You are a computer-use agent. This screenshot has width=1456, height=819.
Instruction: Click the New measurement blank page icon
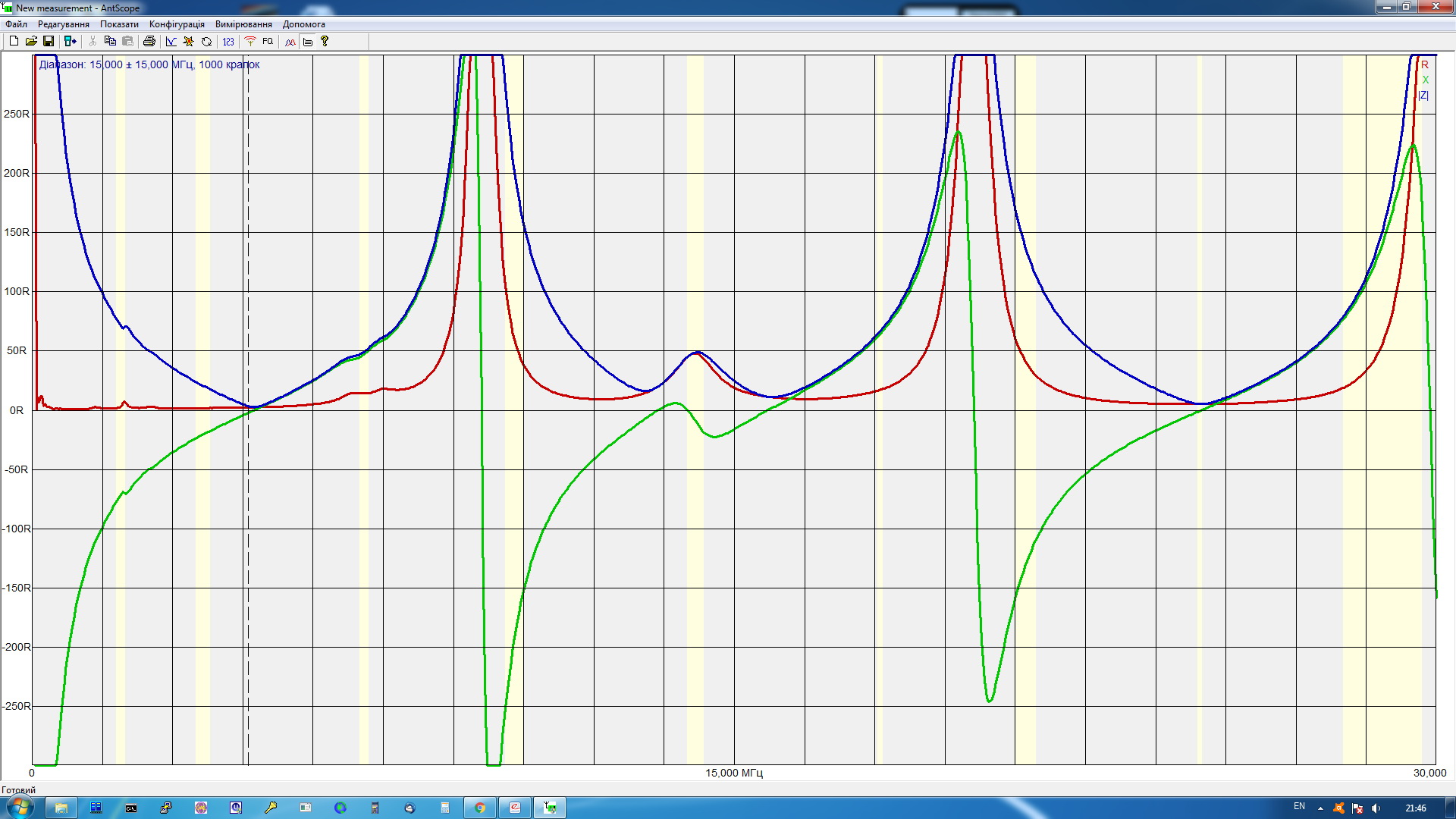(x=14, y=42)
